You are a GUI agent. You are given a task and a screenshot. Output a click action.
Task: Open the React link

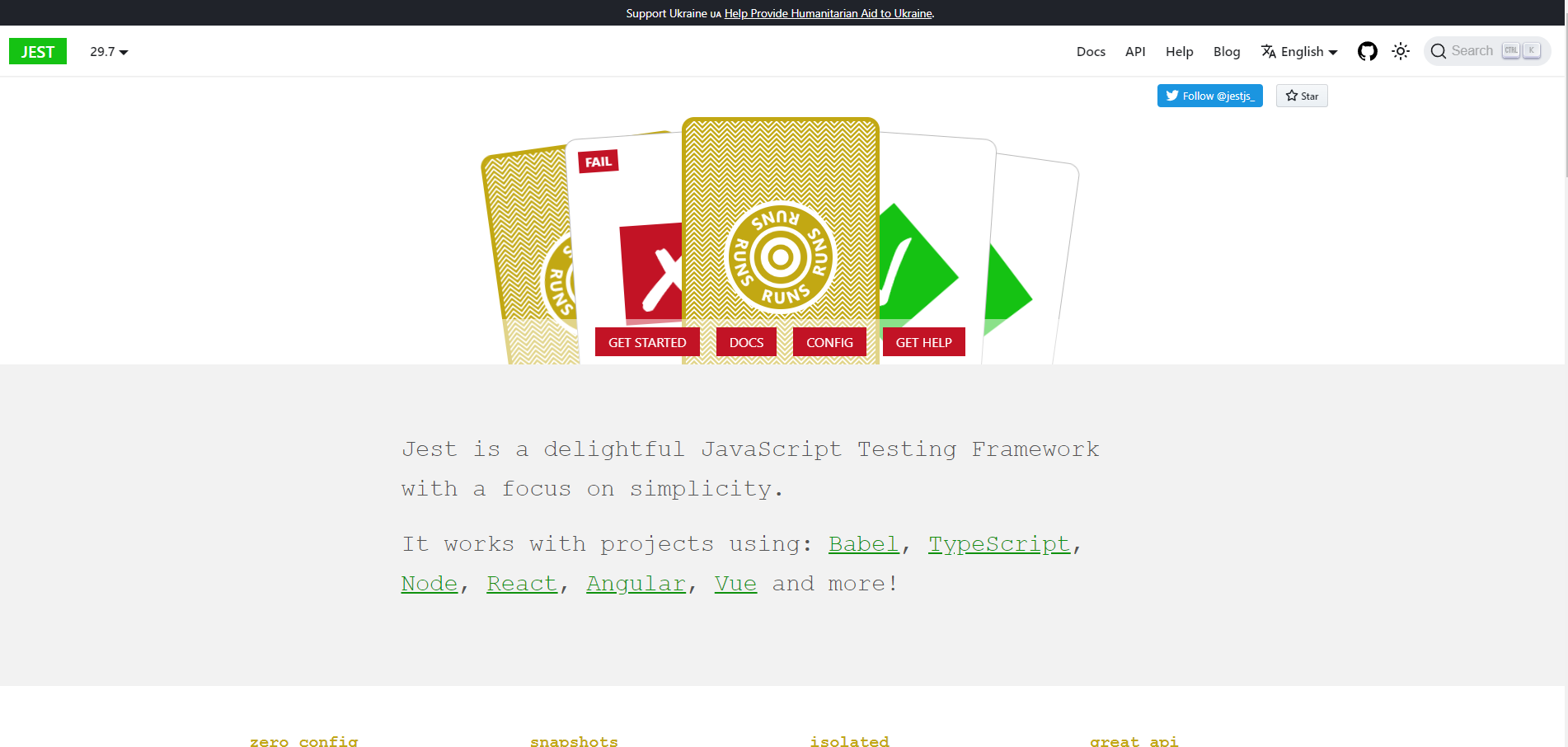point(522,584)
